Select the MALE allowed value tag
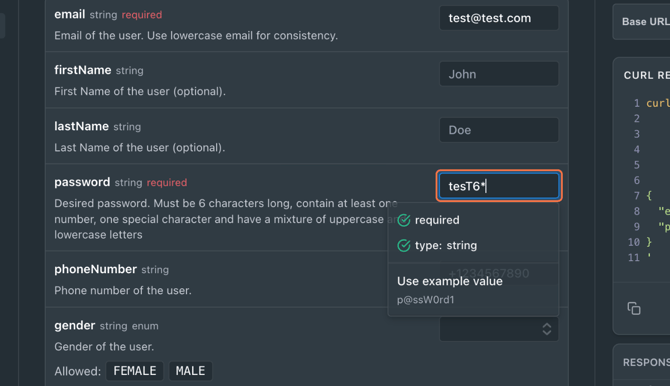670x386 pixels. 191,371
